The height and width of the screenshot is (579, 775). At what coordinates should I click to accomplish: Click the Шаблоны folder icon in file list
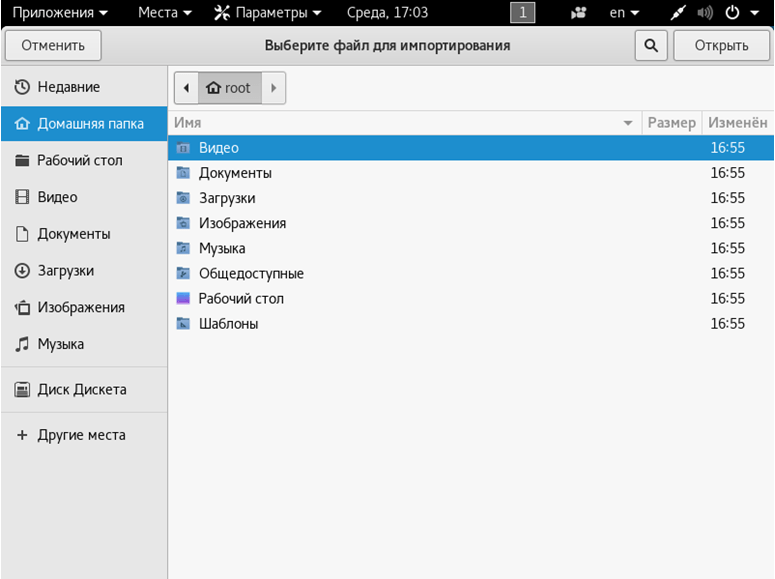183,323
